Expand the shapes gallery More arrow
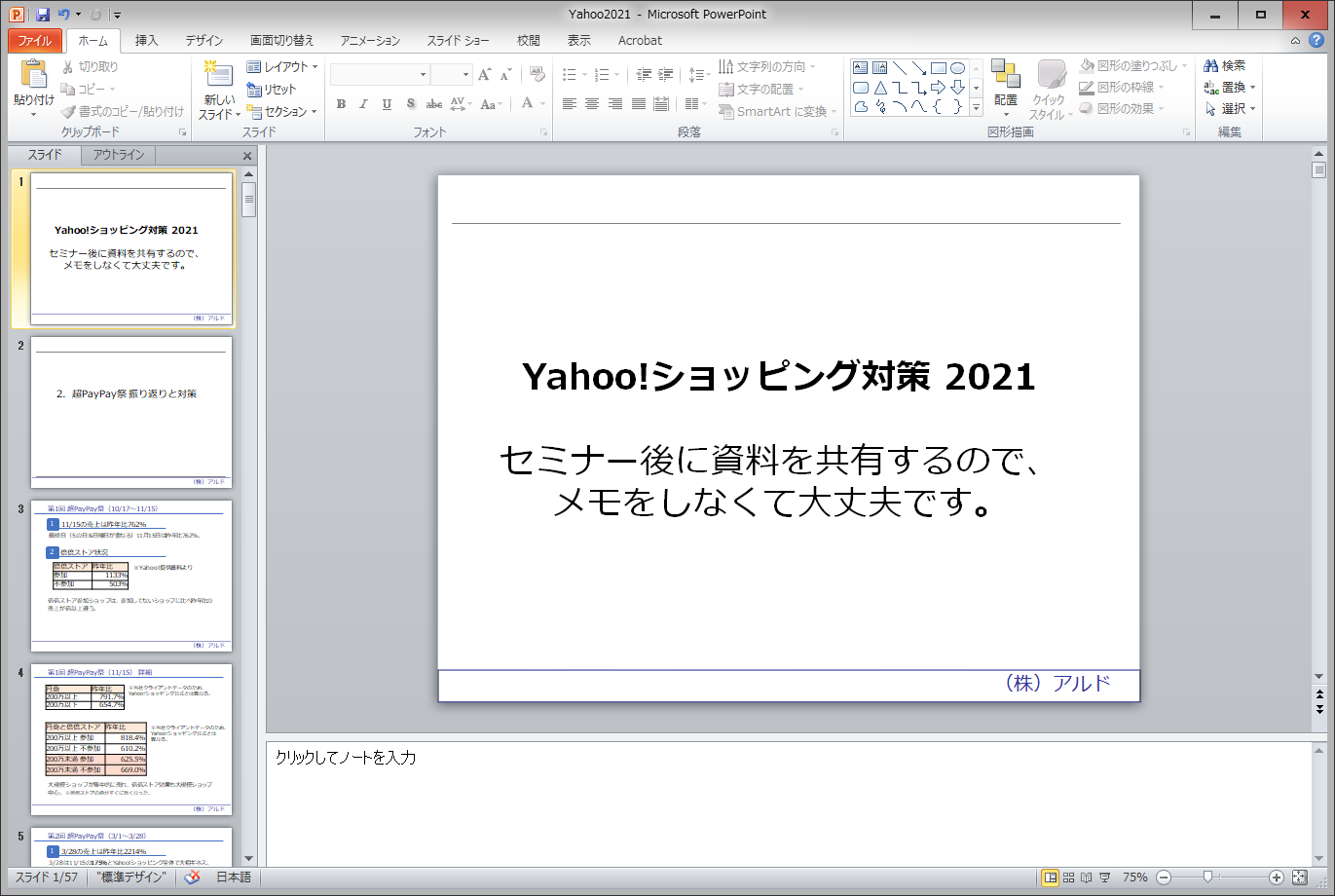The image size is (1335, 896). [x=976, y=108]
